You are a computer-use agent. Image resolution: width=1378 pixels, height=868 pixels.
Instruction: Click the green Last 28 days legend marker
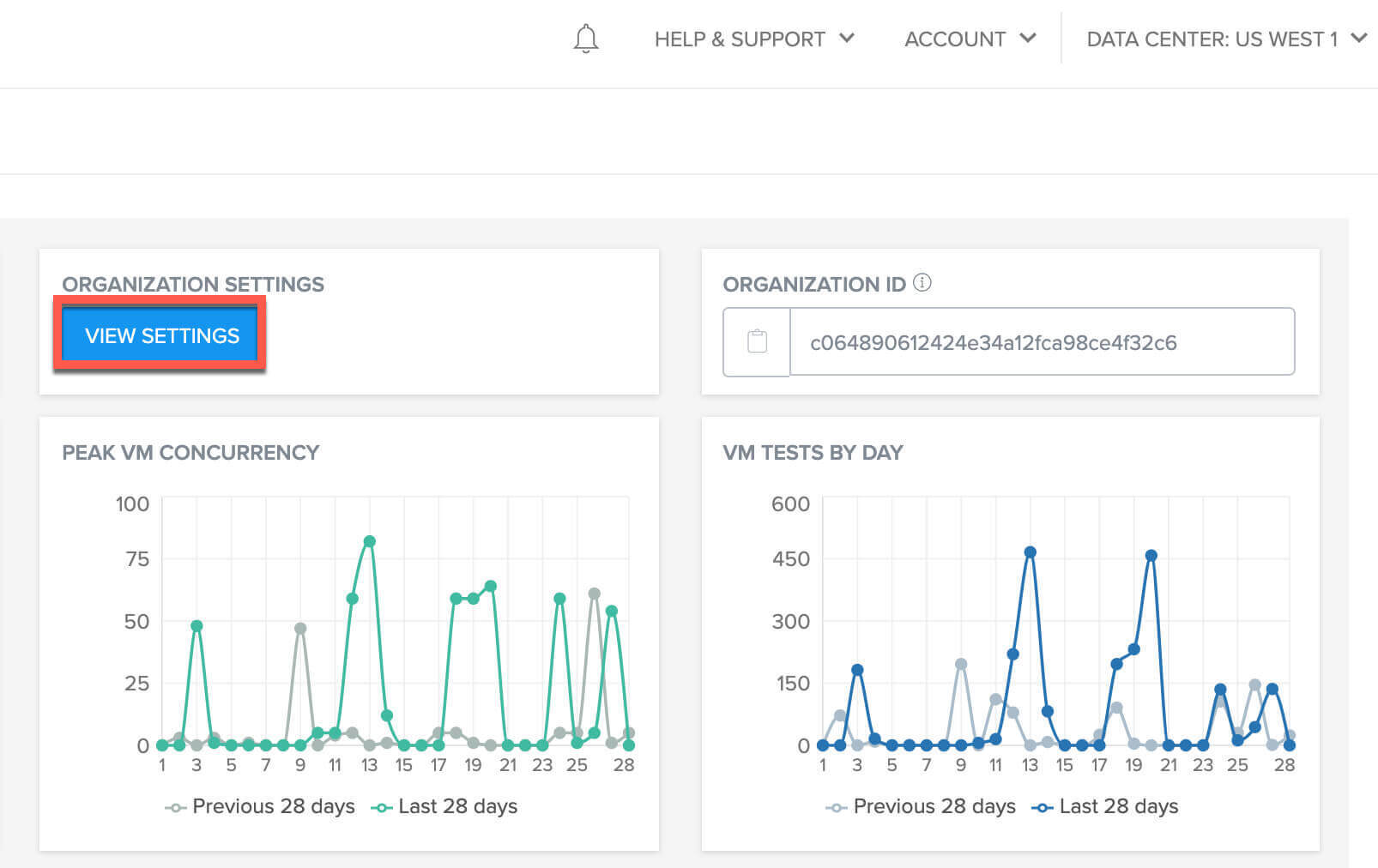(382, 807)
